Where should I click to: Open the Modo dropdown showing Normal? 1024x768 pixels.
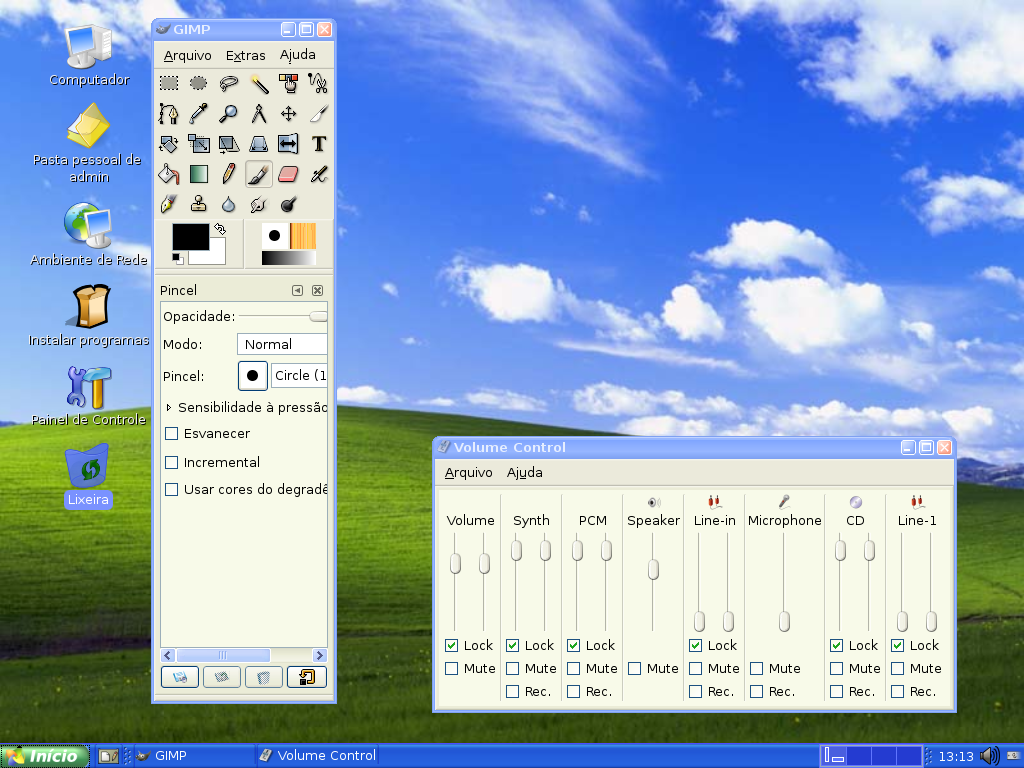click(282, 344)
